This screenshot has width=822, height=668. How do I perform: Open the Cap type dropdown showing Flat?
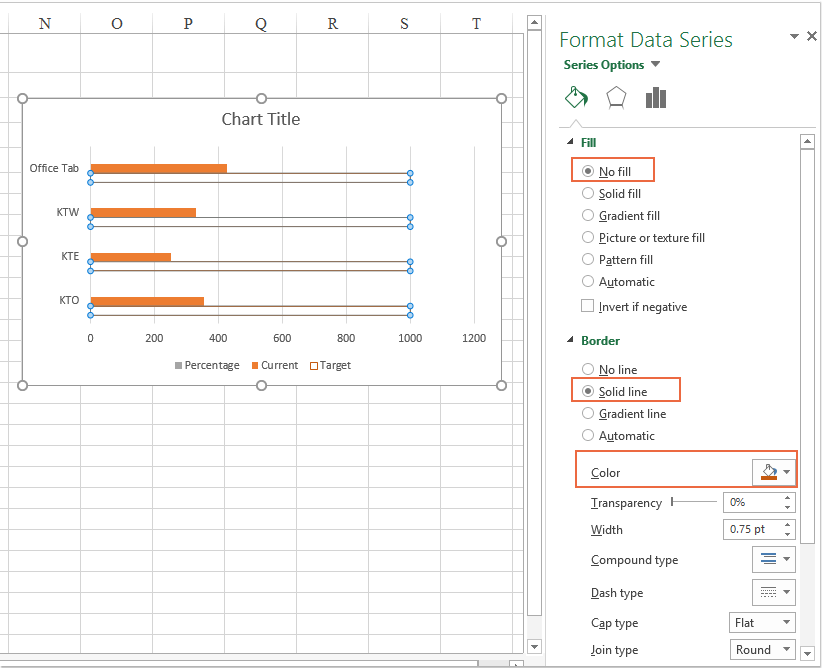(x=761, y=622)
